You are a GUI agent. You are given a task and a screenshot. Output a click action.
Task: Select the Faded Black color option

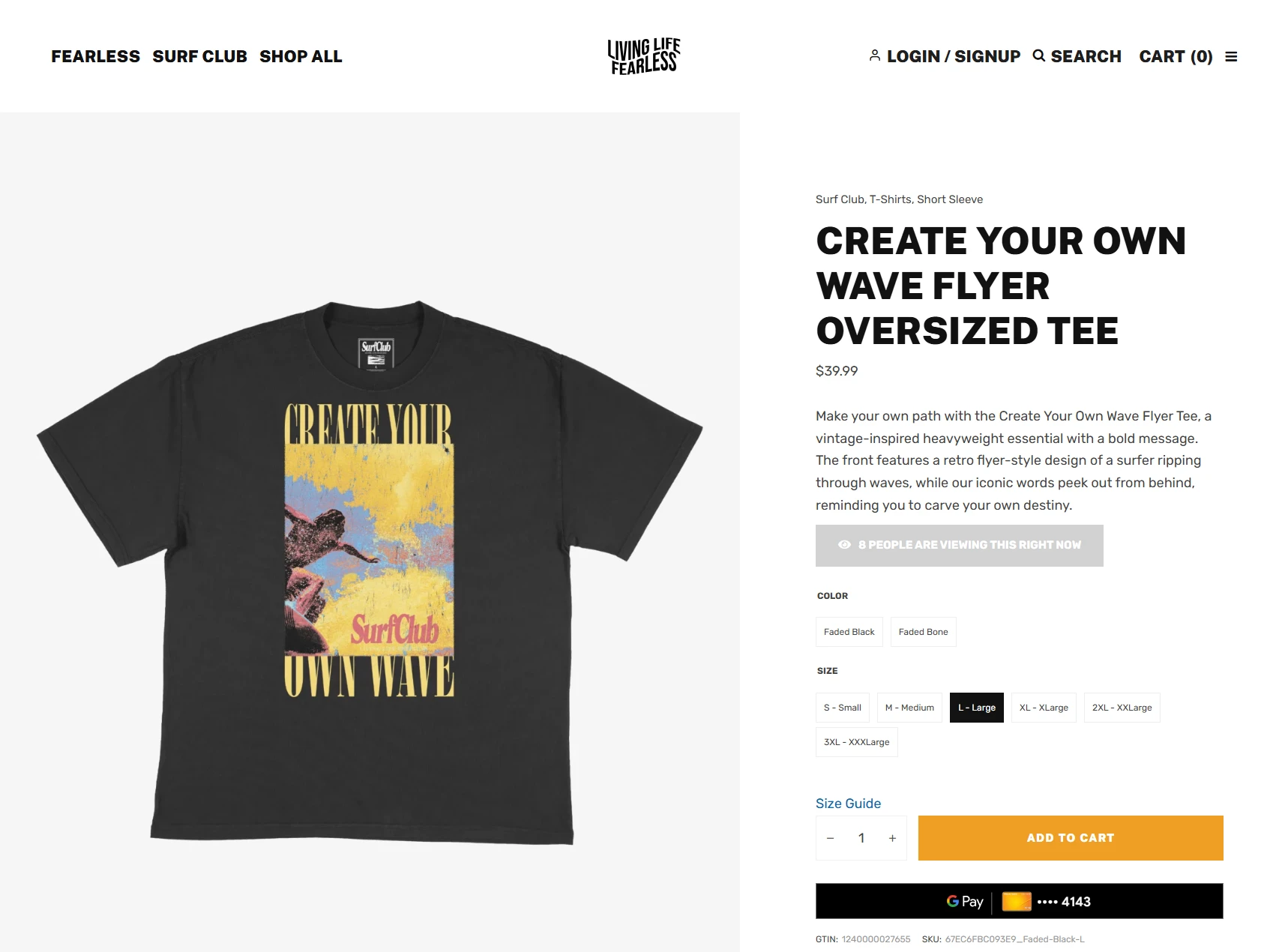pyautogui.click(x=849, y=632)
